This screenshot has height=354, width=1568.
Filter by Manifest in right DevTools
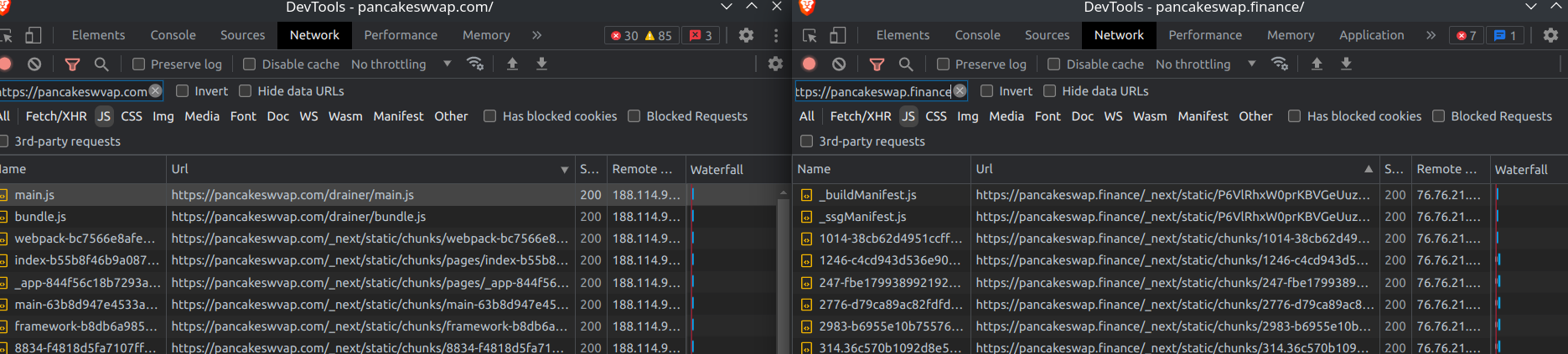[x=1203, y=116]
